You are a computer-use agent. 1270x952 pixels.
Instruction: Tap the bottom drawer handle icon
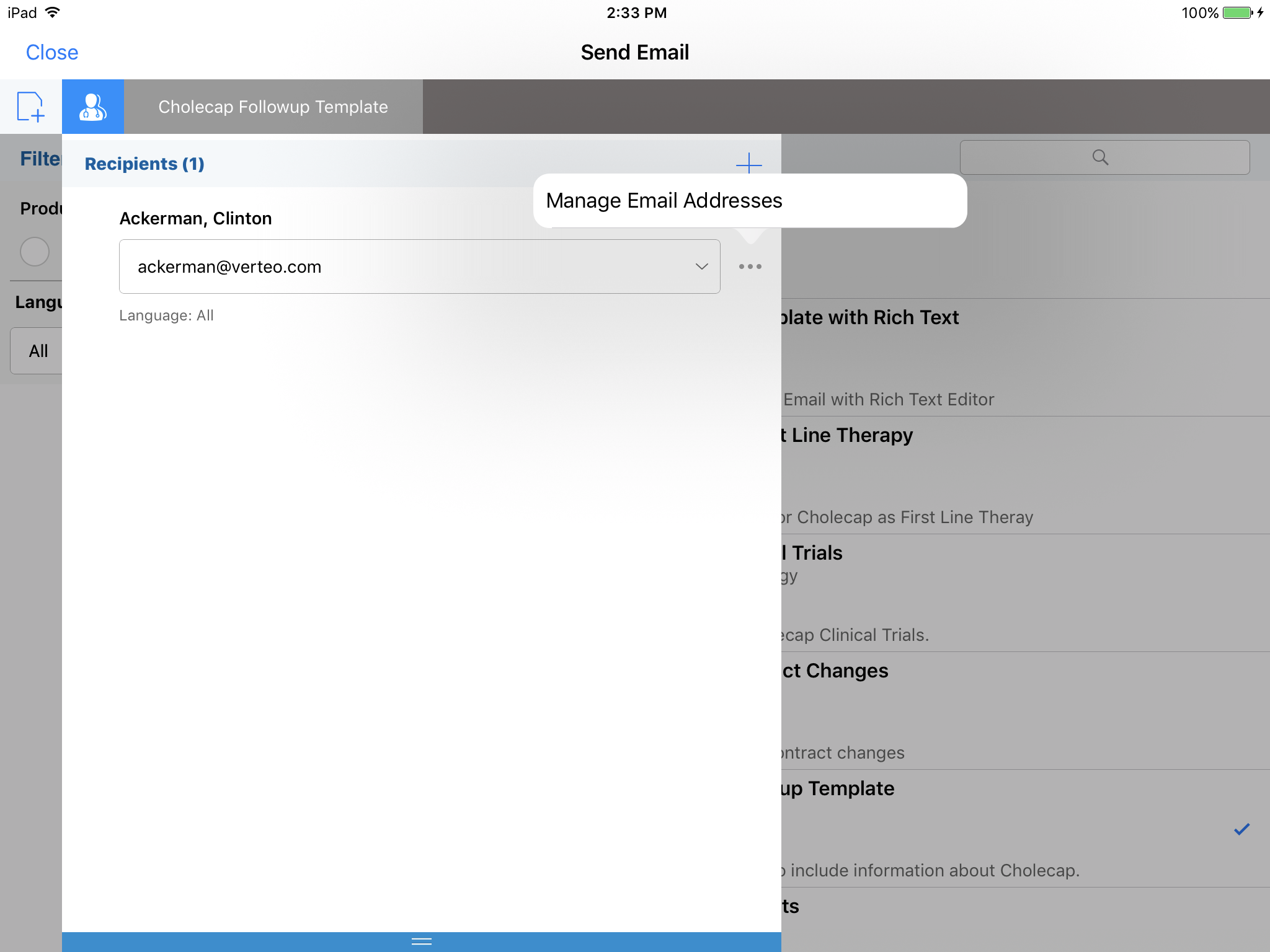(x=421, y=941)
